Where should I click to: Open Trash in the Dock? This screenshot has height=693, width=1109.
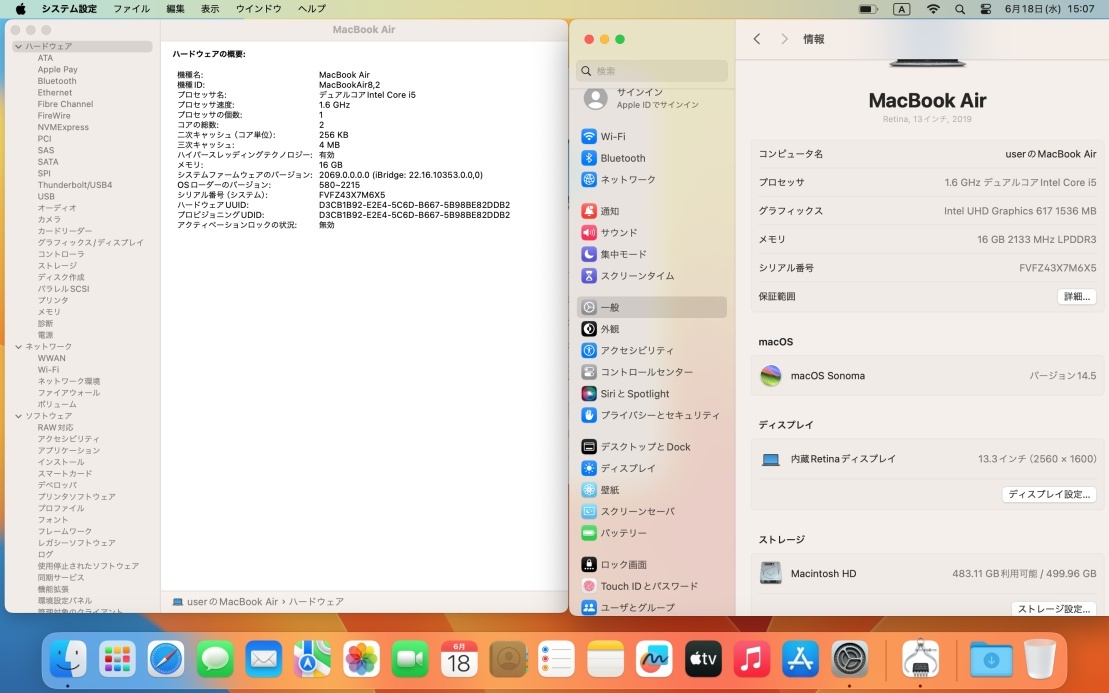(x=1040, y=660)
